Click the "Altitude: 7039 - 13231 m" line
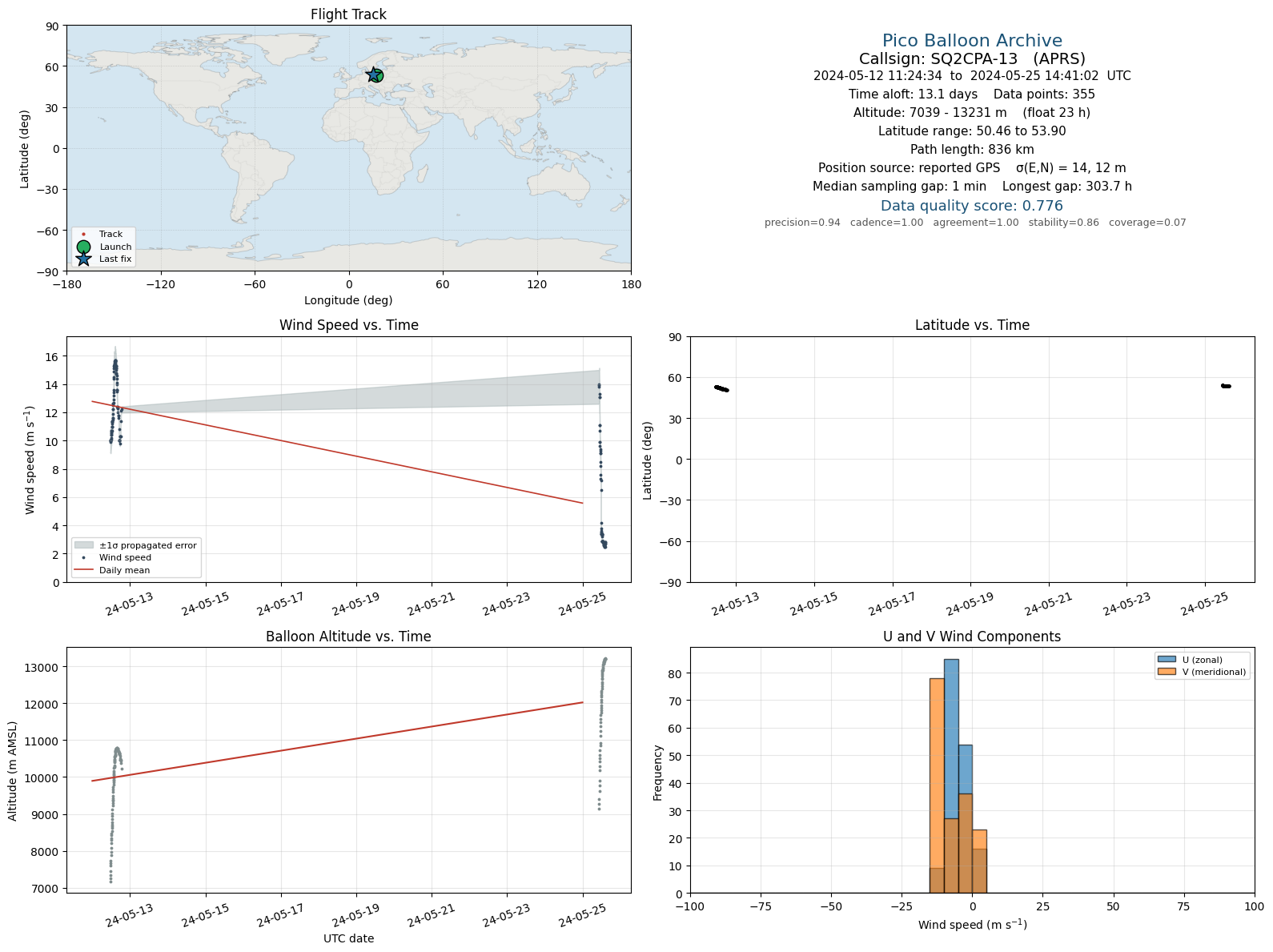 (x=972, y=113)
